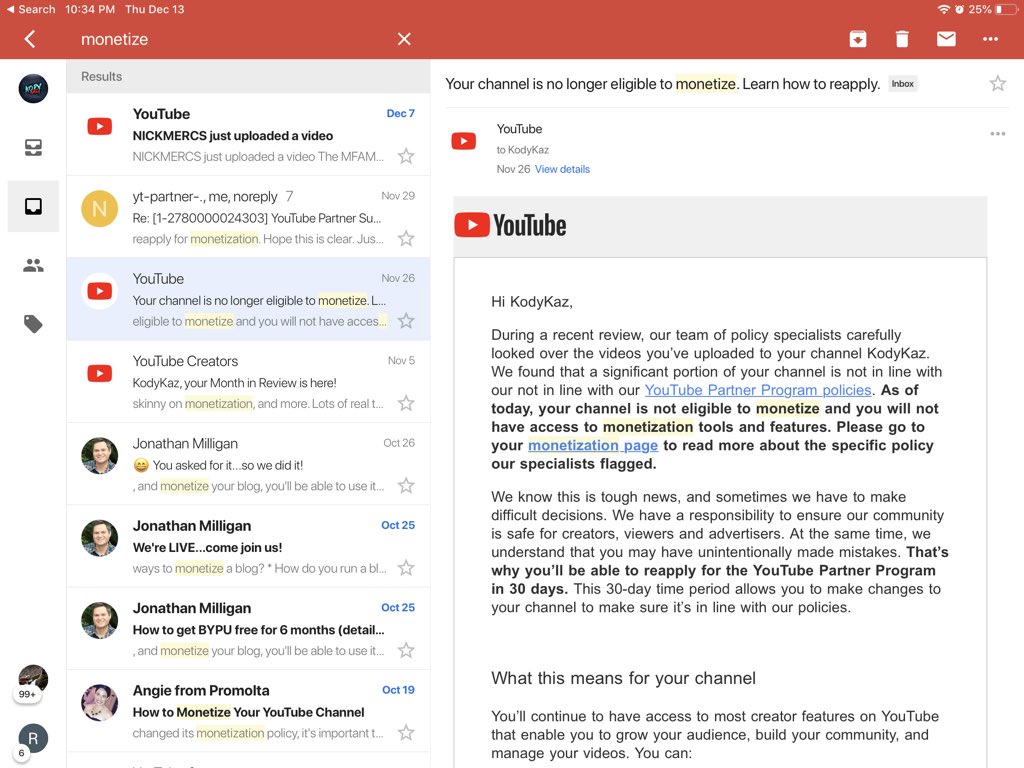Star the open email in the header
The image size is (1024, 768).
pos(997,84)
